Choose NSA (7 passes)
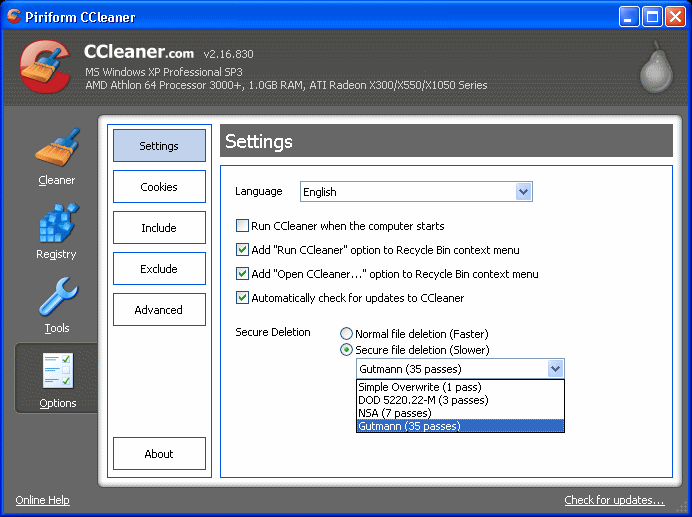This screenshot has width=692, height=517. click(x=460, y=413)
